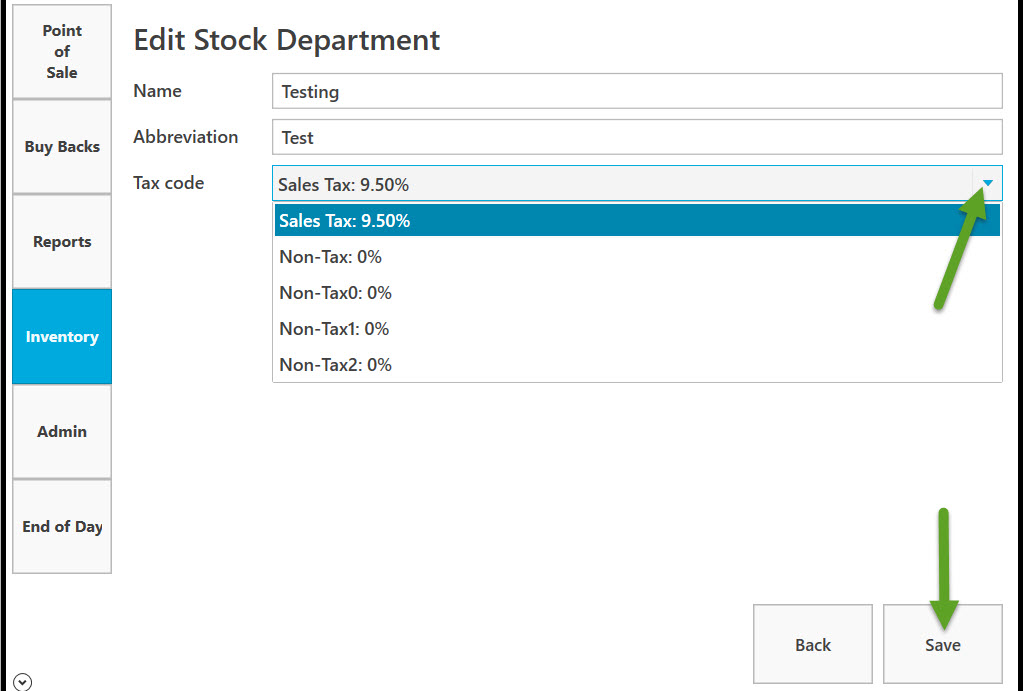
Task: Save the stock department changes
Action: point(942,644)
